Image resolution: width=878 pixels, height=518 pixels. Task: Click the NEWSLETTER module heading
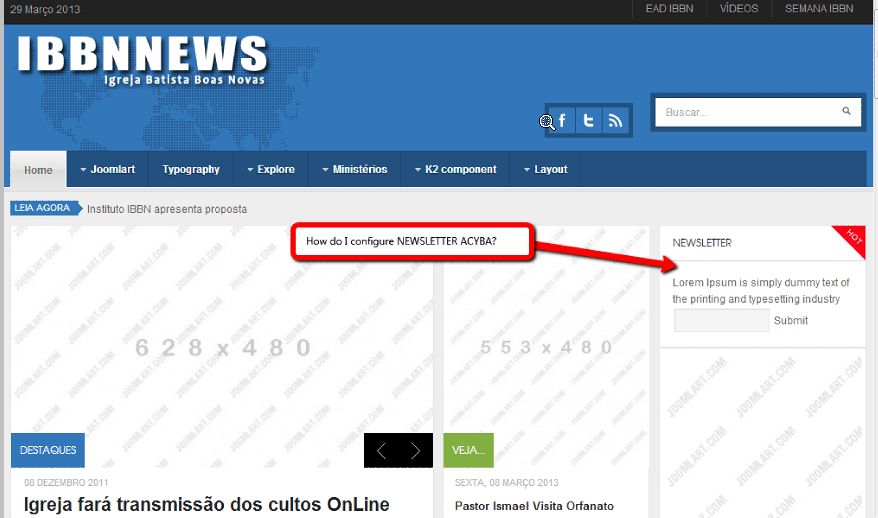click(x=702, y=243)
